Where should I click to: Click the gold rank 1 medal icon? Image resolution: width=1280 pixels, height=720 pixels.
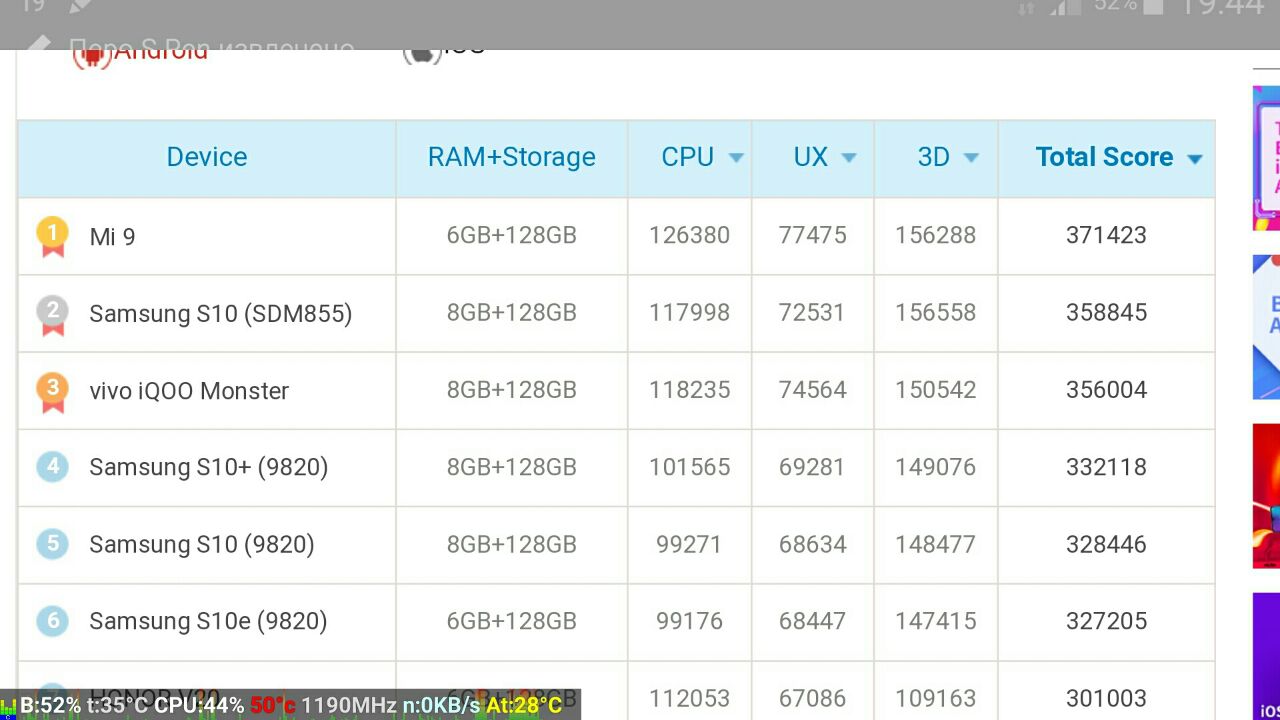click(52, 237)
